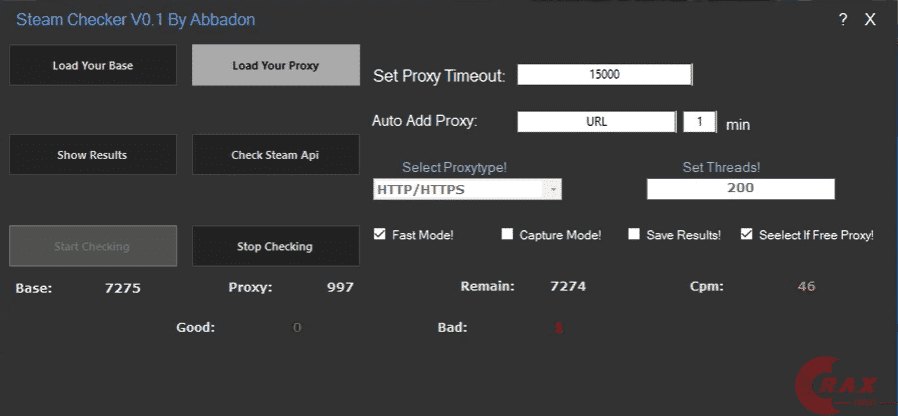
Task: Click the Cpm value counter
Action: 806,287
